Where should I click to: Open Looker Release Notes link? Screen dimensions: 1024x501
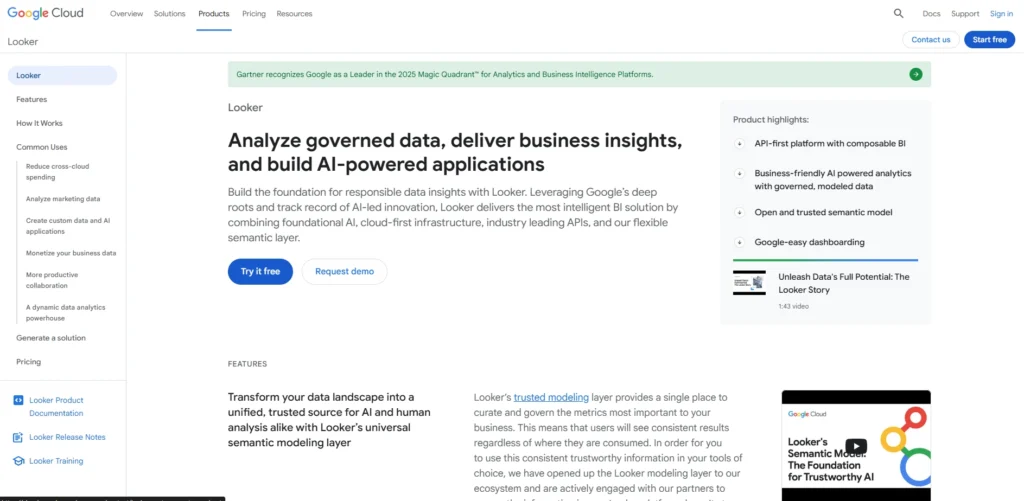tap(67, 437)
